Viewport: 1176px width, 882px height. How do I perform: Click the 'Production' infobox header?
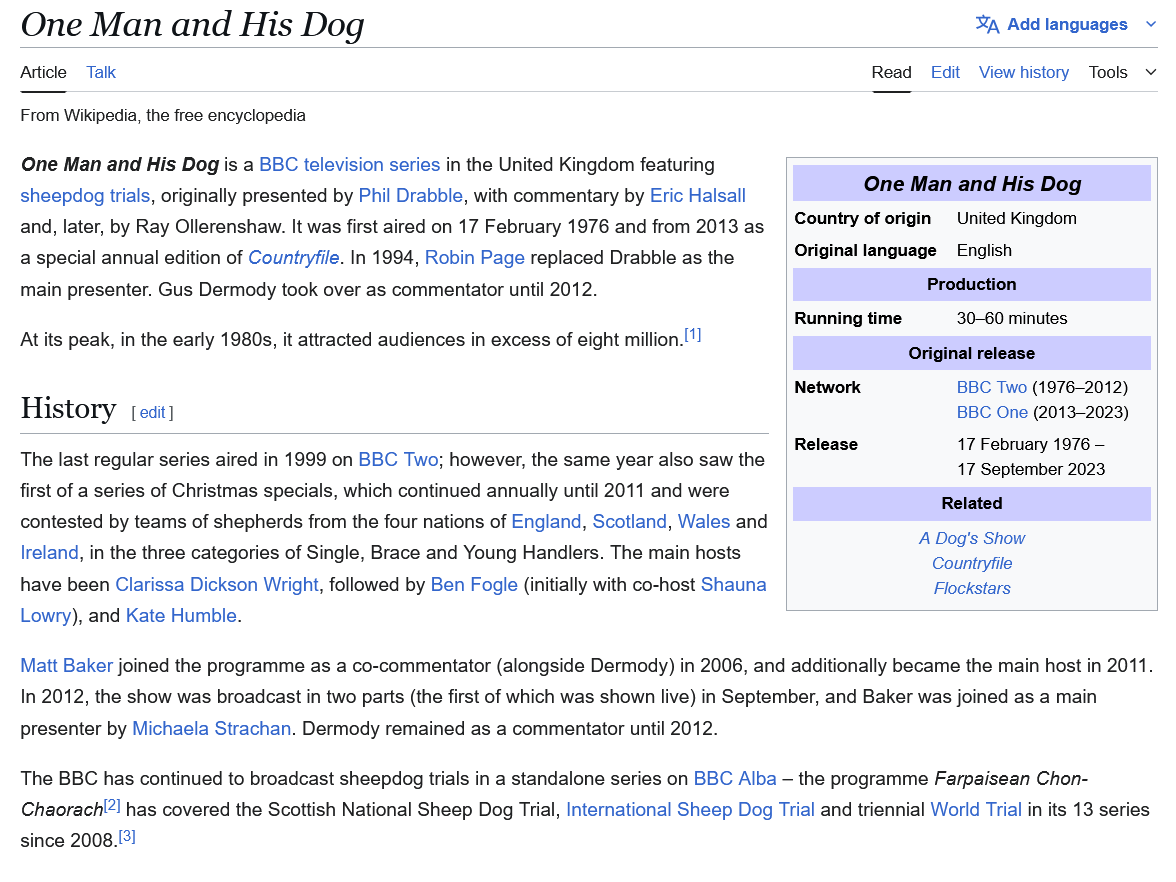pos(972,284)
